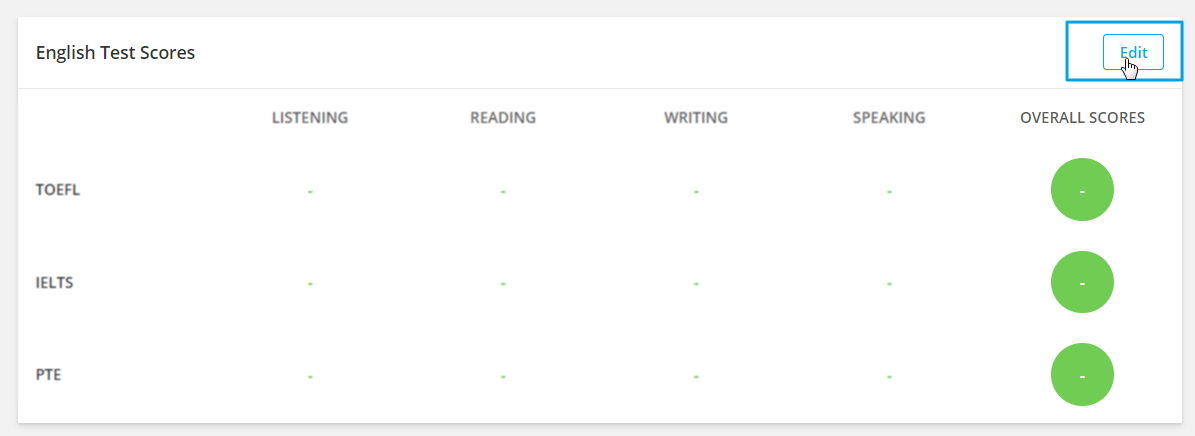Select the PTE row label
The height and width of the screenshot is (436, 1195).
(49, 375)
